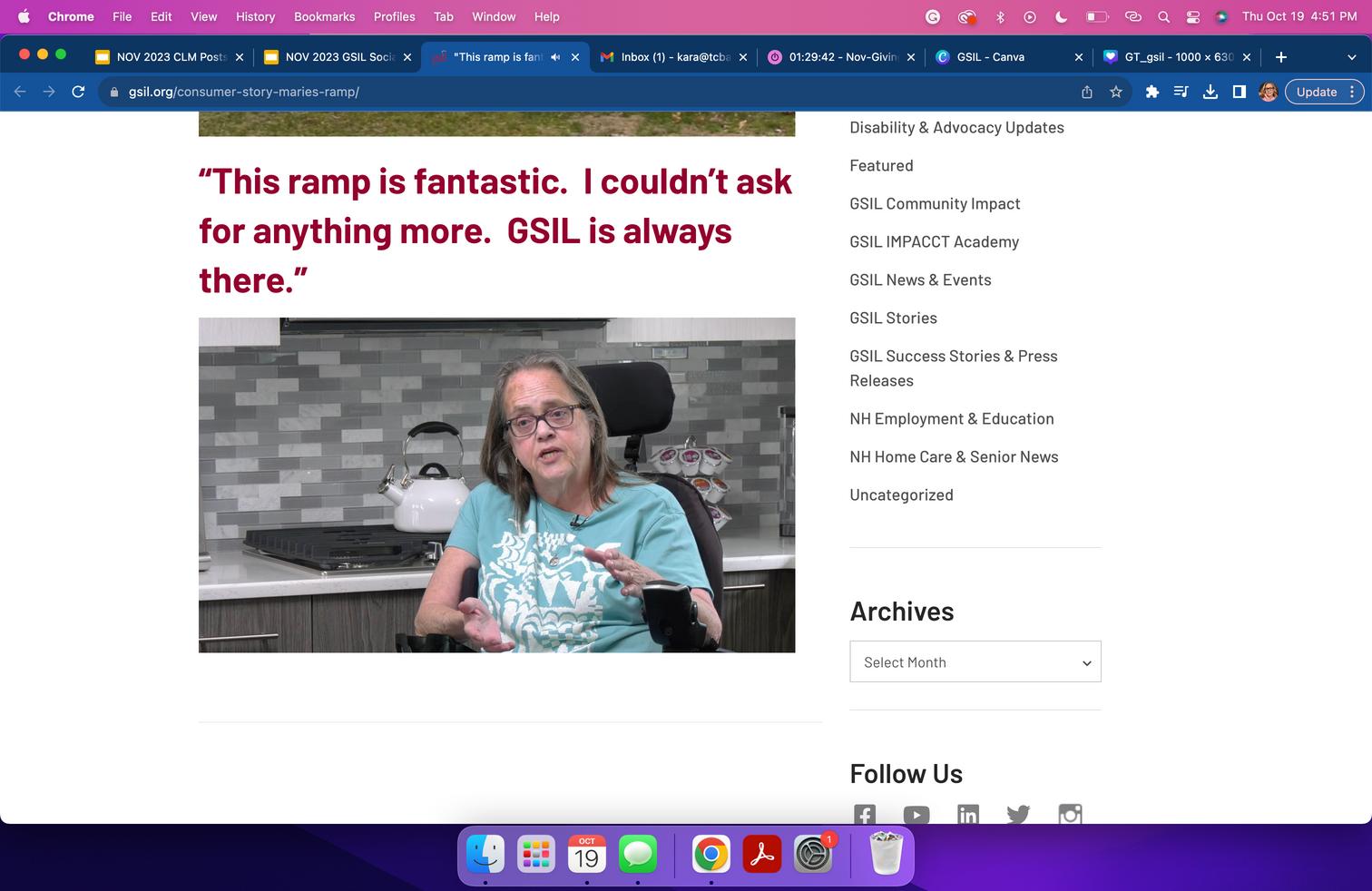Click the menu bar date and time
Screen dimensions: 1372x891
pos(1299,16)
